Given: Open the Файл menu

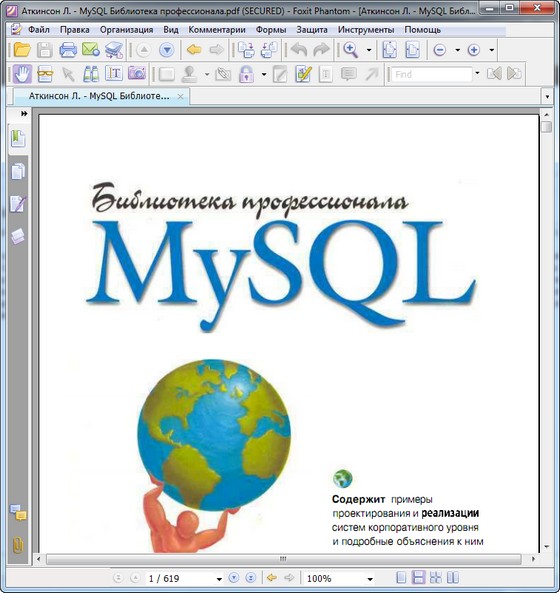Looking at the screenshot, I should point(39,29).
